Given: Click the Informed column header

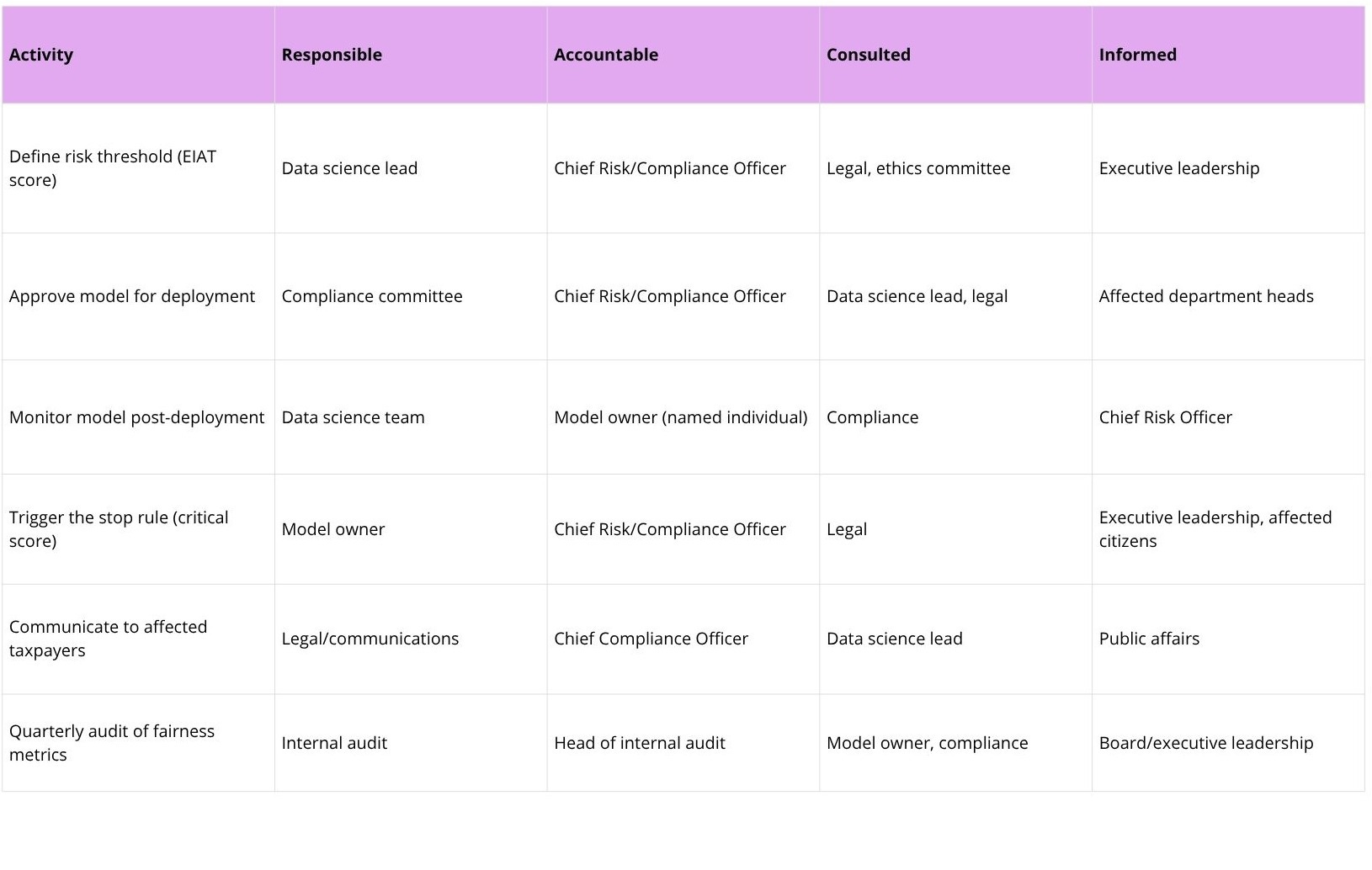Looking at the screenshot, I should coord(1228,55).
